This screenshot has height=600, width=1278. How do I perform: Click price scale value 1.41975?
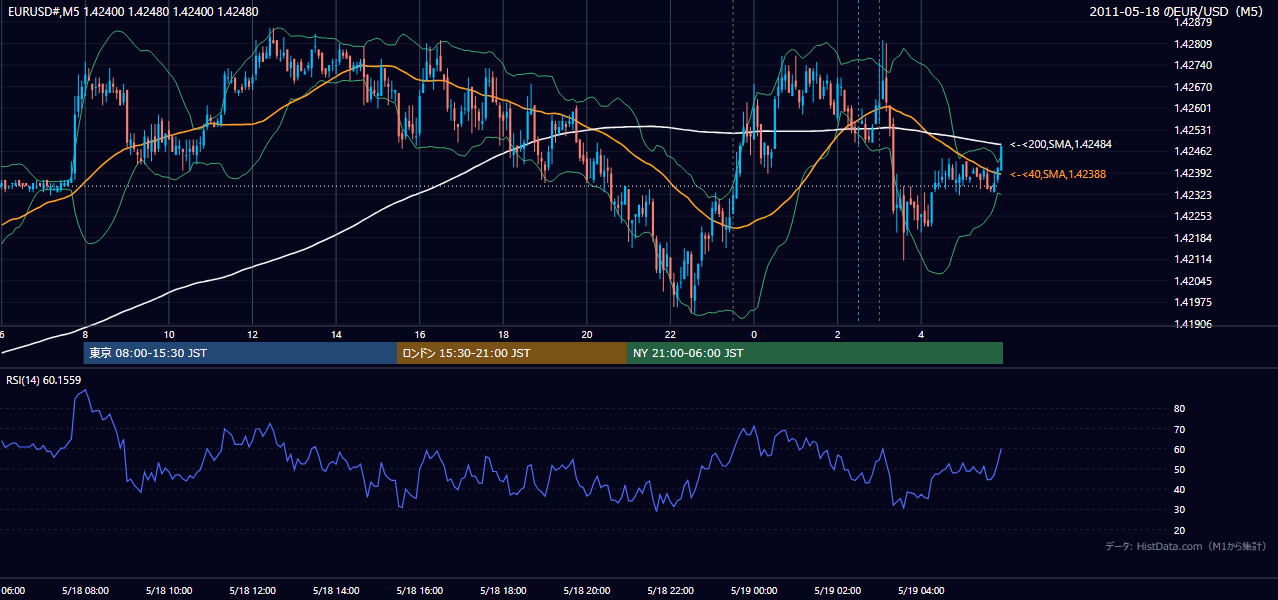[1194, 302]
